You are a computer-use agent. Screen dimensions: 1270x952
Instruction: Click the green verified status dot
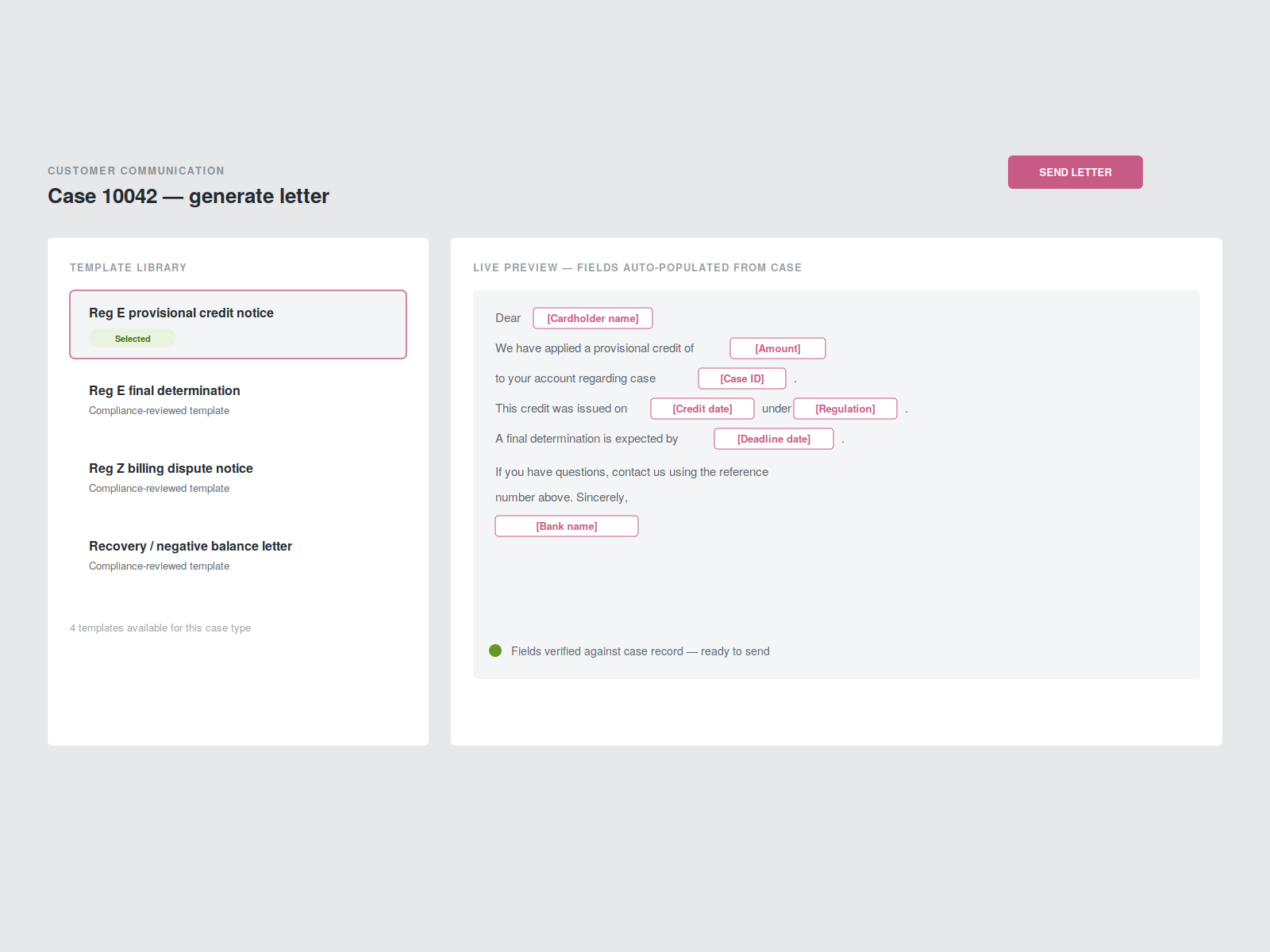495,651
